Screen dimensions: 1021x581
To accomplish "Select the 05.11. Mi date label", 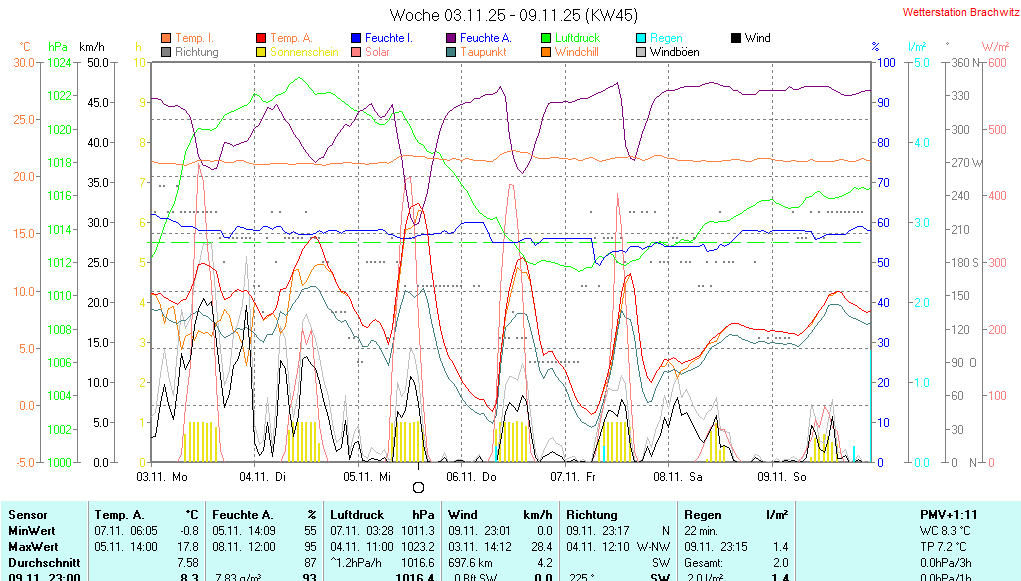I will tap(367, 477).
